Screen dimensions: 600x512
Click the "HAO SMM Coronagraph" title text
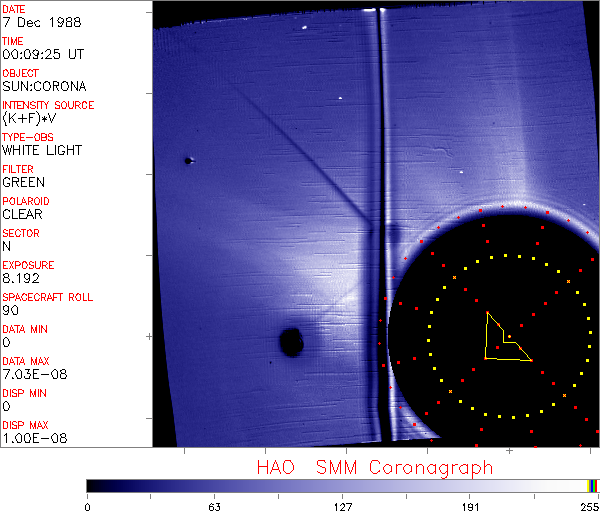pyautogui.click(x=374, y=467)
